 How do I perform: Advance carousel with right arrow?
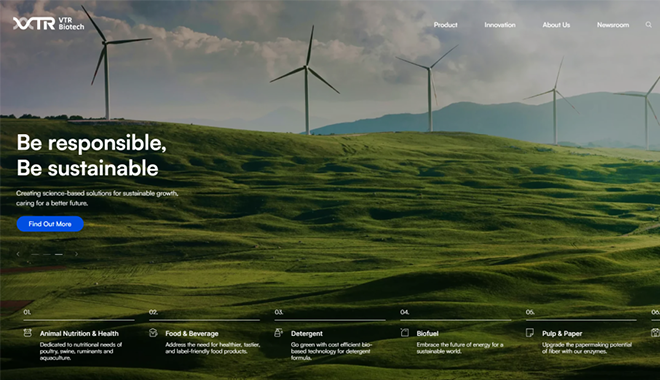click(x=76, y=254)
